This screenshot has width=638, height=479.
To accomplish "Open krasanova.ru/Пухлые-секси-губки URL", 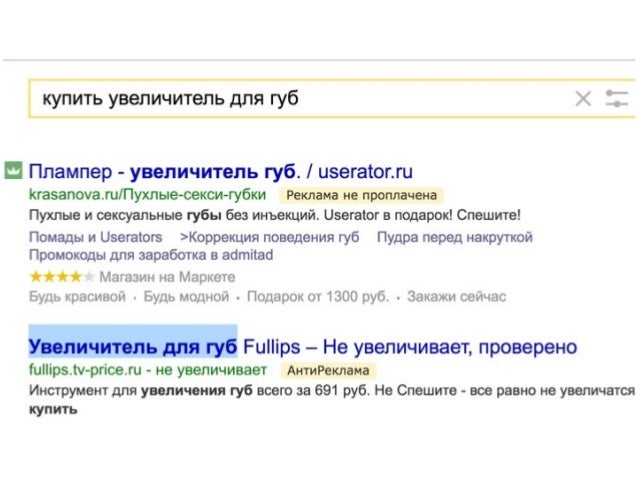I will [x=147, y=195].
